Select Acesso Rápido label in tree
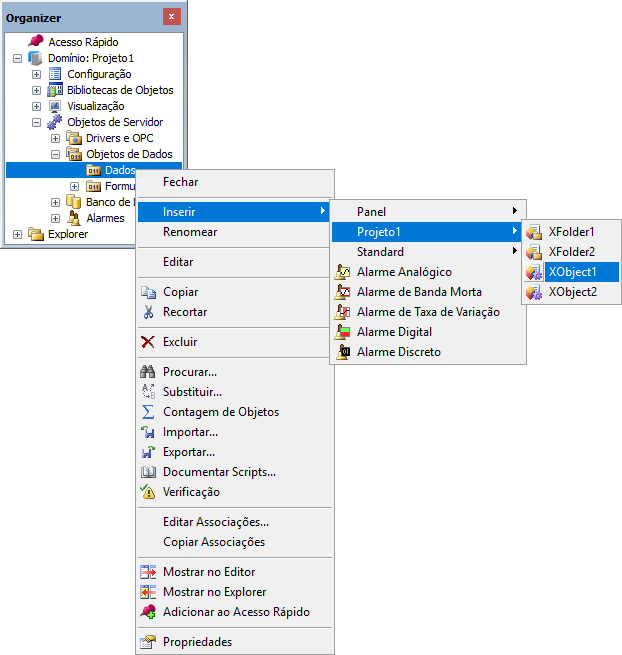This screenshot has height=655, width=622. (83, 42)
